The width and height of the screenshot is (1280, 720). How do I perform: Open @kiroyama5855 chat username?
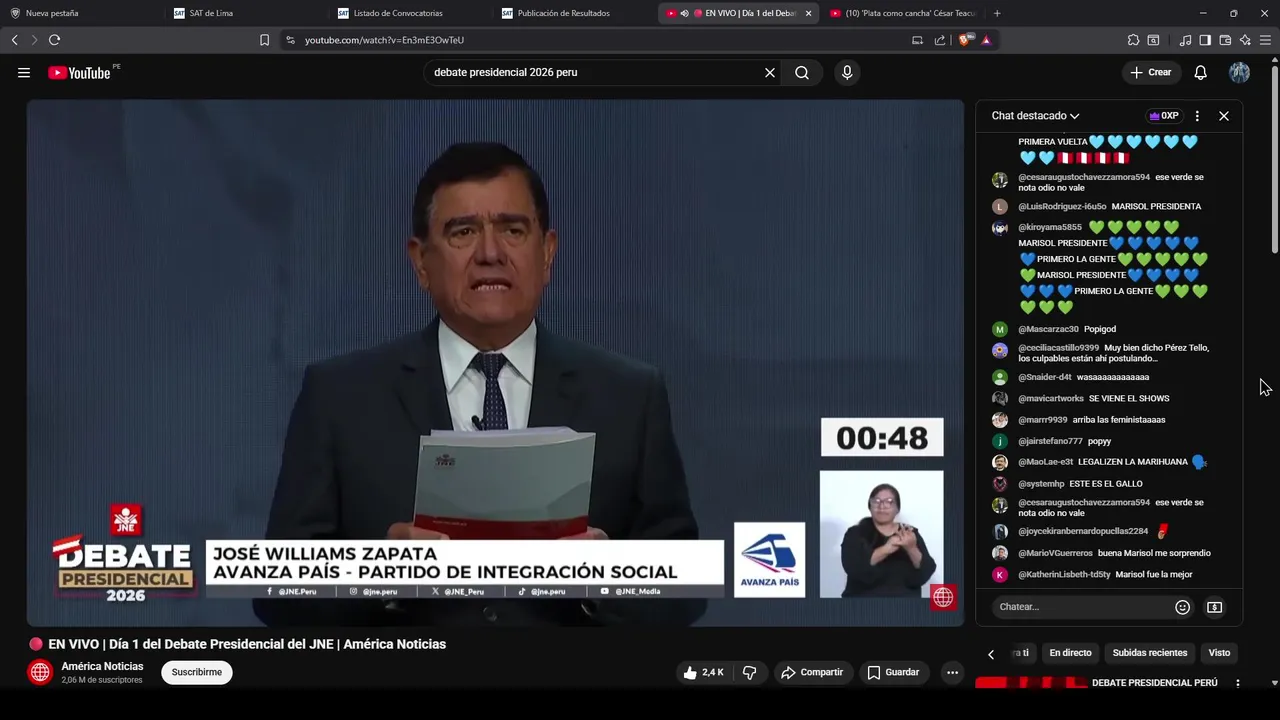(x=1050, y=227)
